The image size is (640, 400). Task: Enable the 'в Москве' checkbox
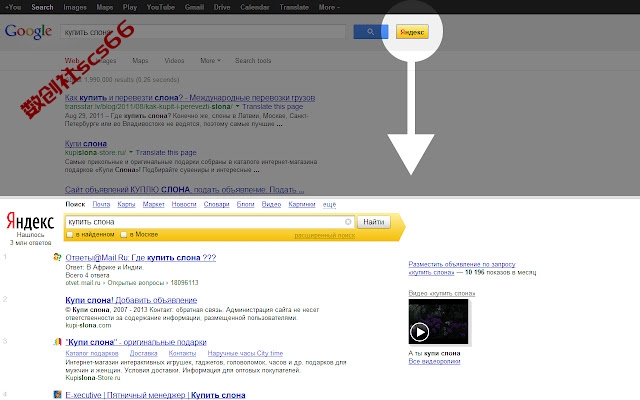point(123,235)
